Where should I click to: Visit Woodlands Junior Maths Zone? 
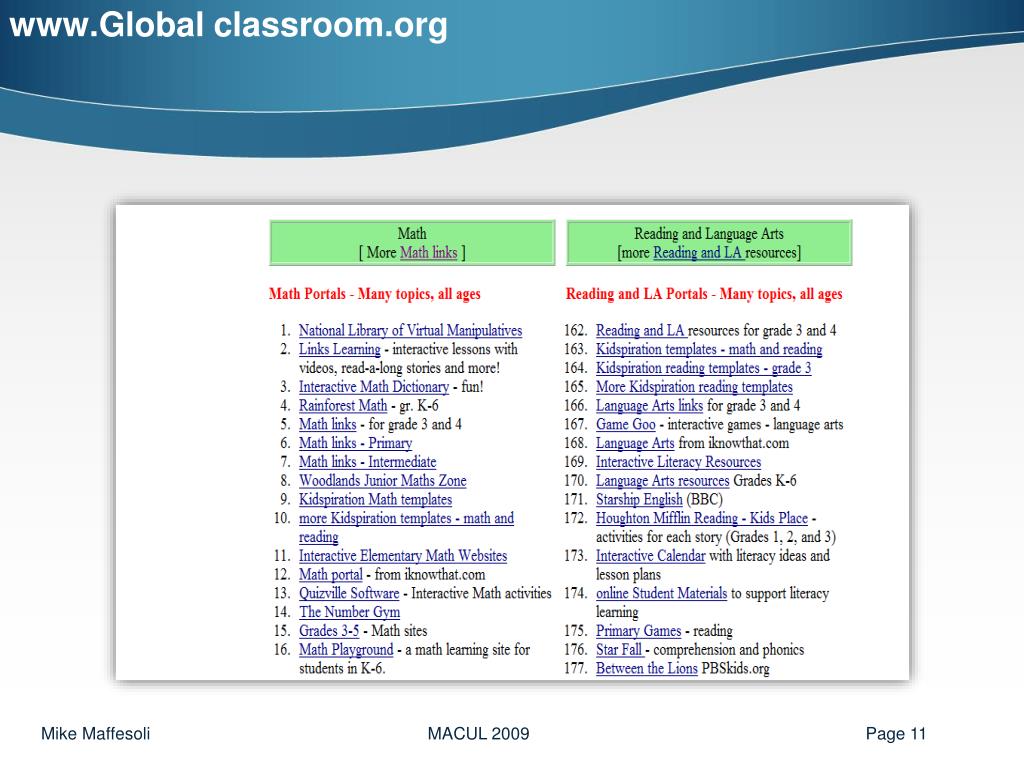(x=383, y=481)
